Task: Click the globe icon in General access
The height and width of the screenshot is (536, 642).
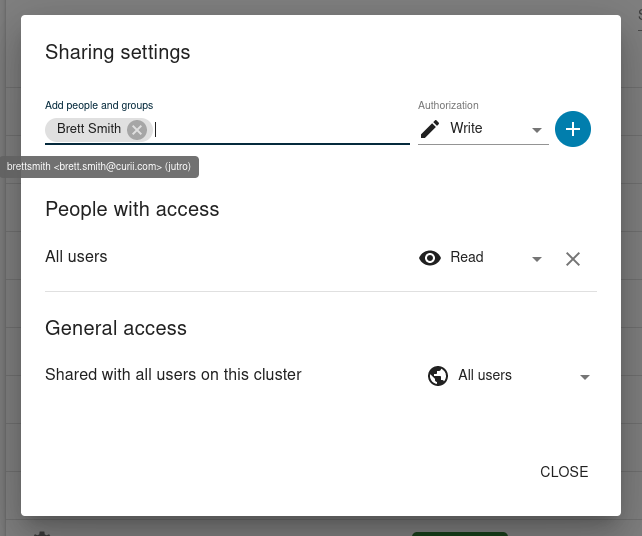Action: click(x=437, y=376)
